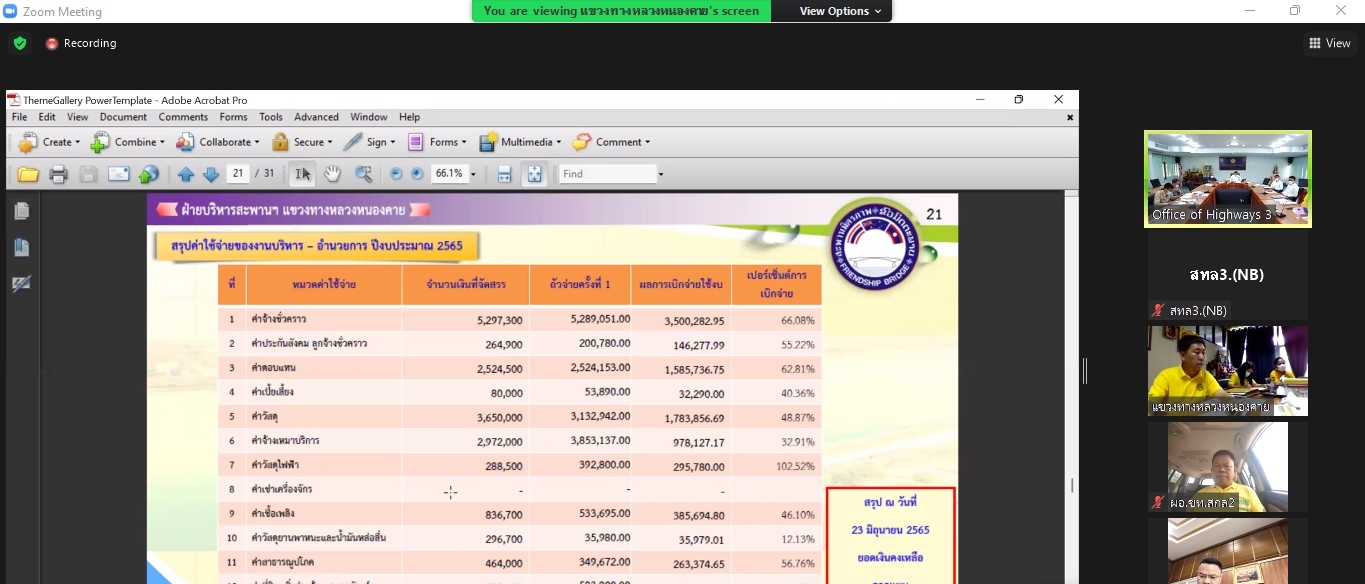This screenshot has height=584, width=1365.
Task: Select the Office of Highways 3 video thumbnail
Action: tap(1227, 178)
